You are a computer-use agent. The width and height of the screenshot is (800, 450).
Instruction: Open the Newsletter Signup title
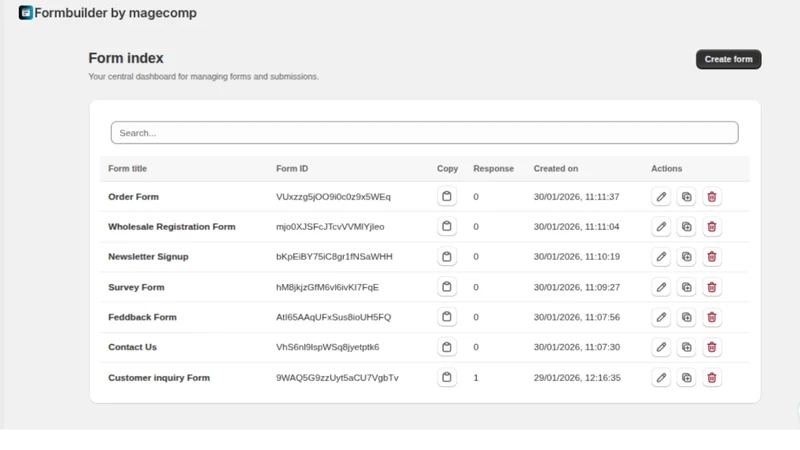[x=148, y=257]
